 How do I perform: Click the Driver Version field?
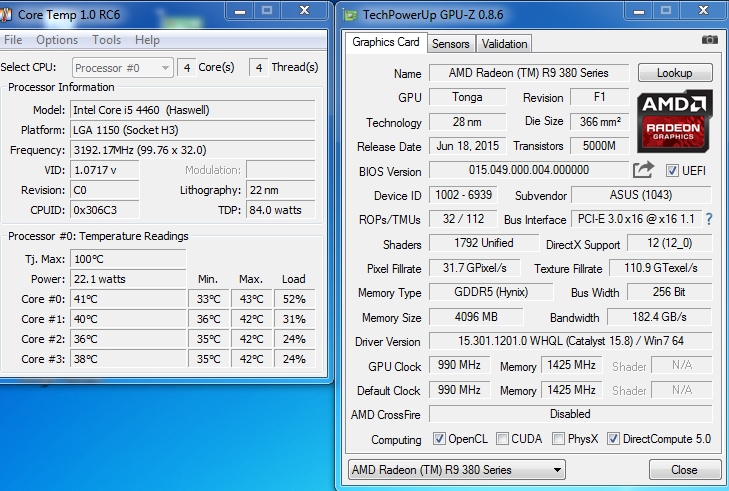(570, 341)
